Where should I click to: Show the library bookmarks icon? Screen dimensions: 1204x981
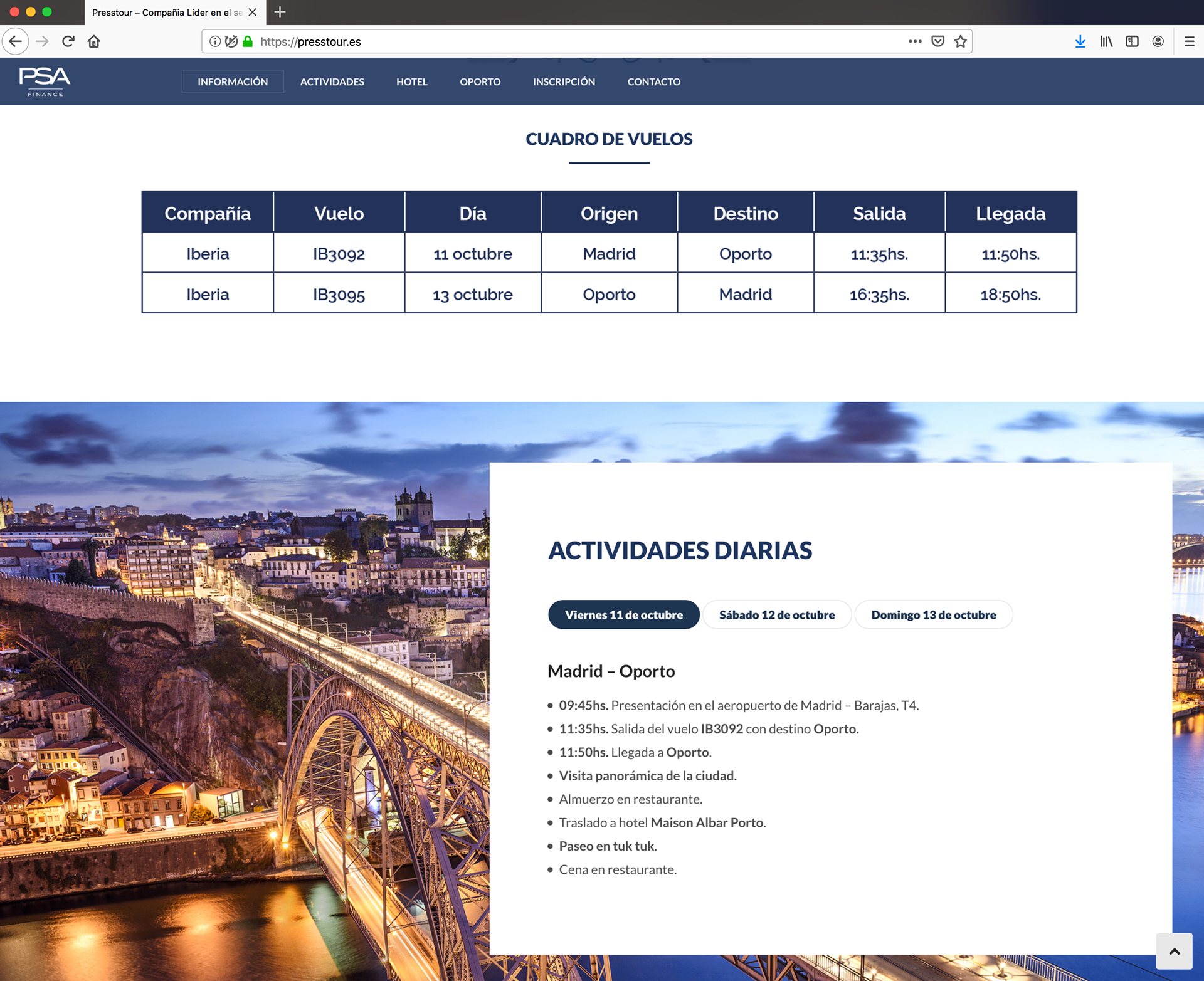(1106, 41)
